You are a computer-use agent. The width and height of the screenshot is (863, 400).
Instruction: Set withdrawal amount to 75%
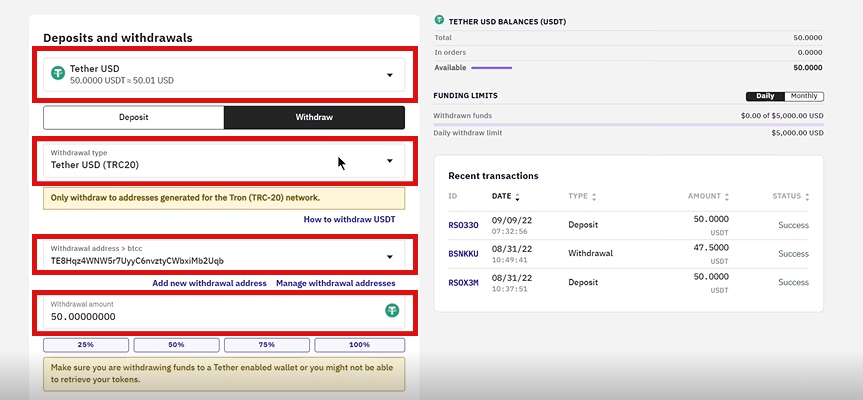coord(266,345)
